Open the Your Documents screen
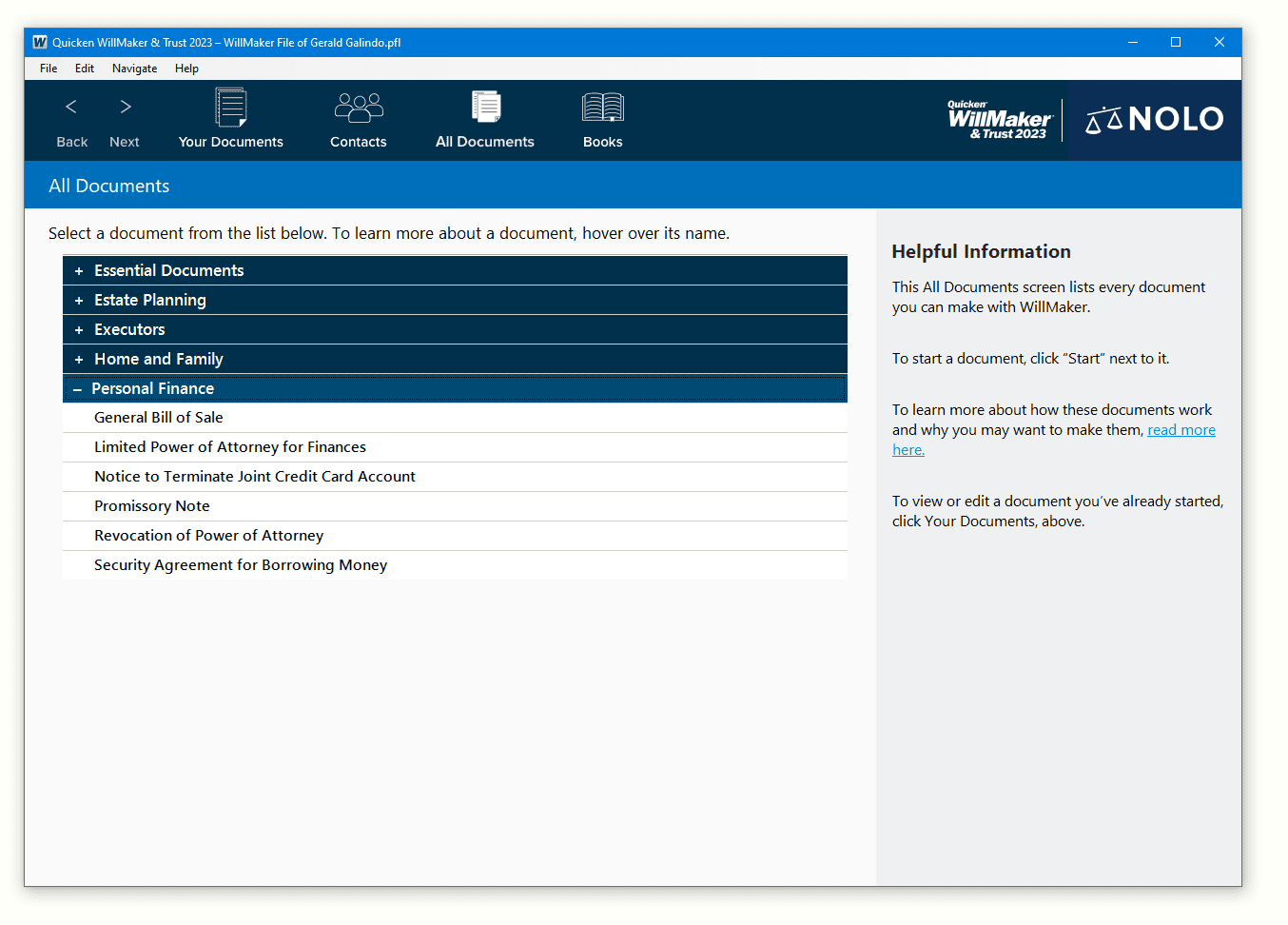The width and height of the screenshot is (1288, 925). click(230, 119)
